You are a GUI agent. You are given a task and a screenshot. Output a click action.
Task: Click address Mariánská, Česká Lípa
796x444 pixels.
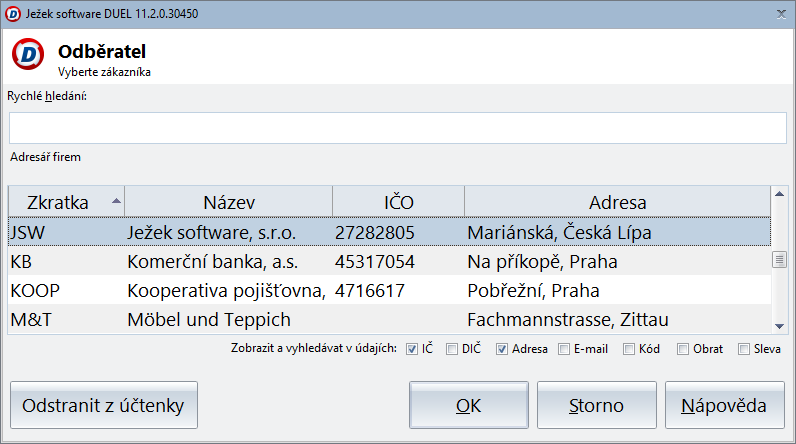click(559, 232)
